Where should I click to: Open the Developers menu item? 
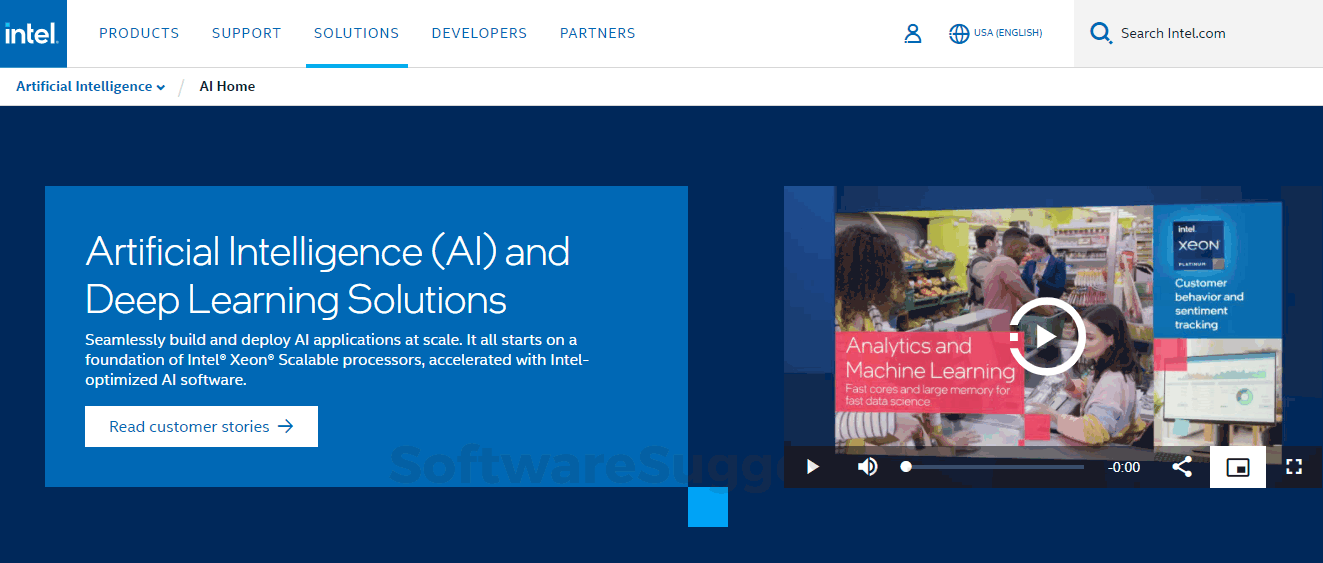[x=479, y=34]
